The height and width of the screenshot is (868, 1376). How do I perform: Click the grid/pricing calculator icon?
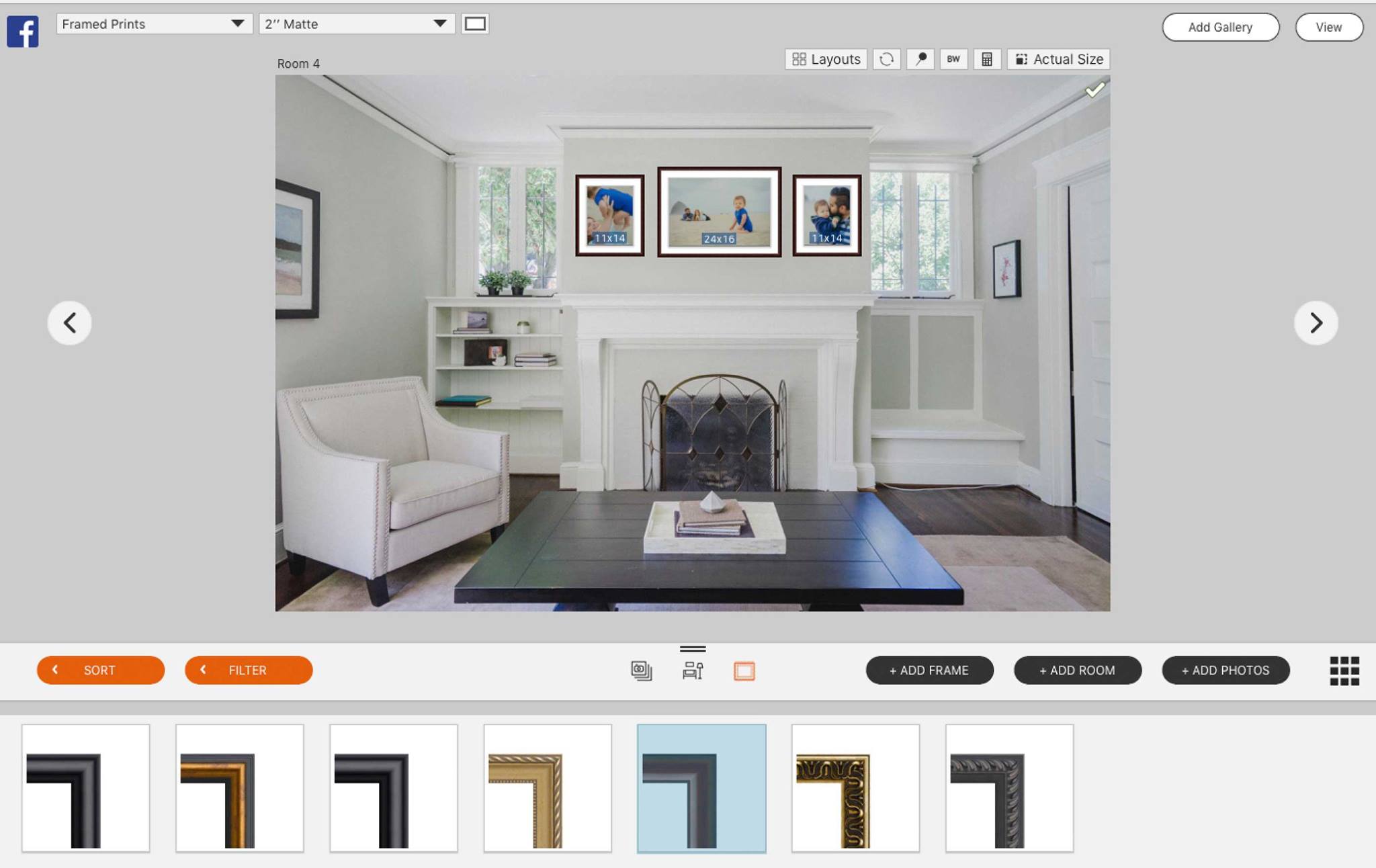(988, 59)
